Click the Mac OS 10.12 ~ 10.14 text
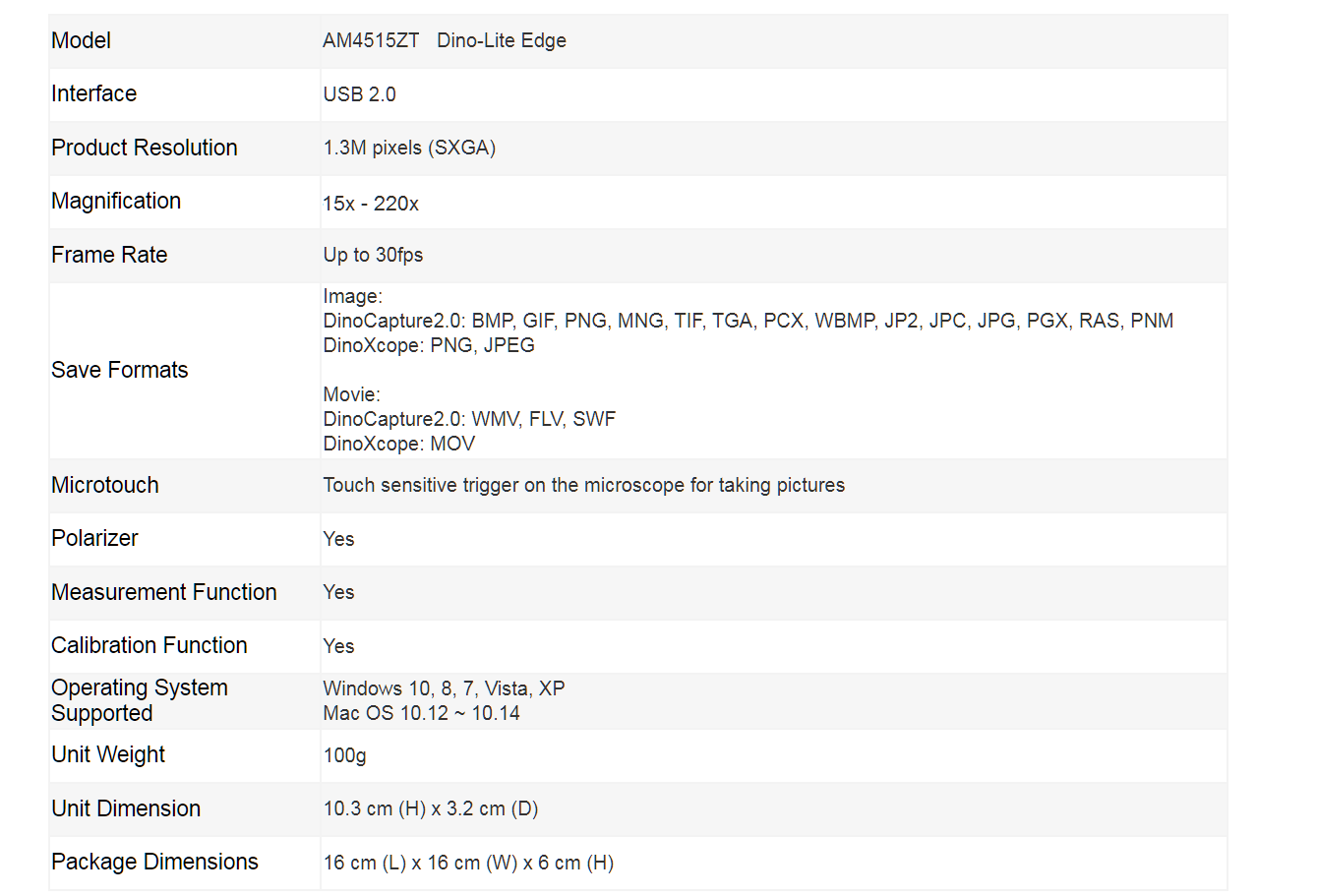1317x896 pixels. [x=421, y=713]
